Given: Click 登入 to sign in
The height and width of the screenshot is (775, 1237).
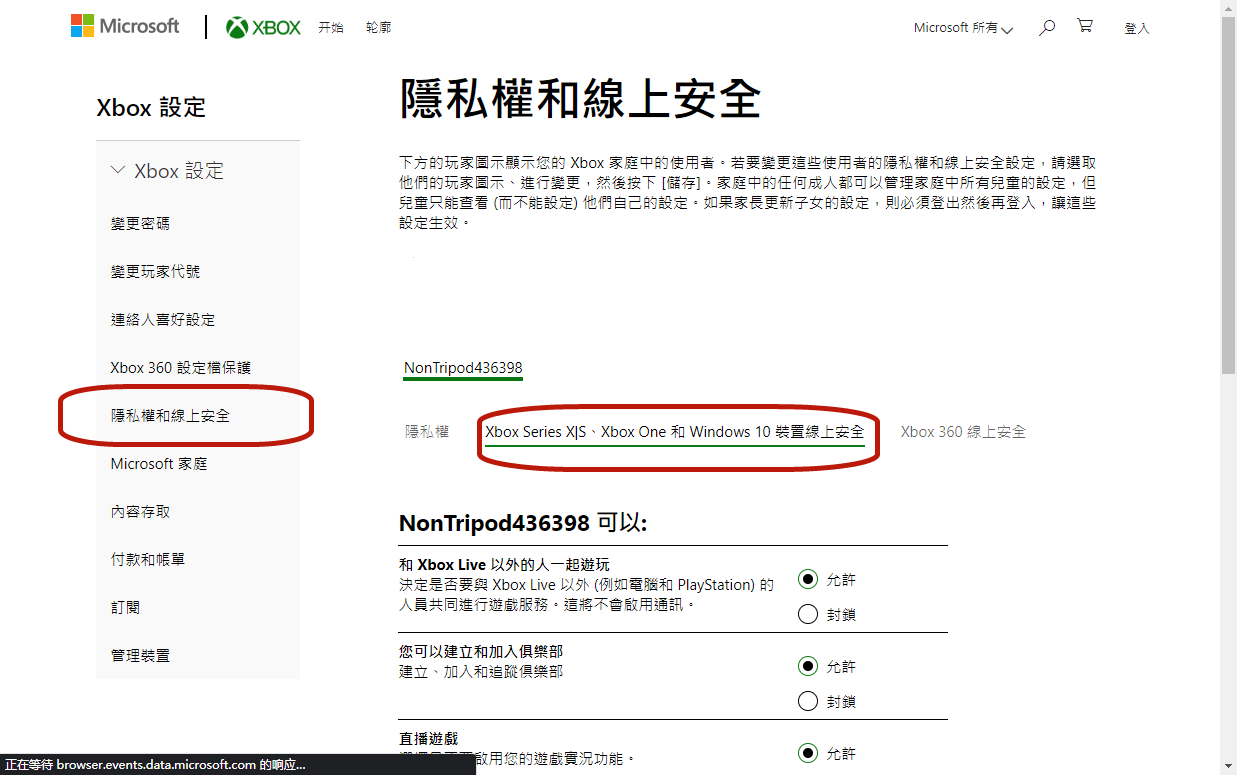Looking at the screenshot, I should click(x=1137, y=29).
